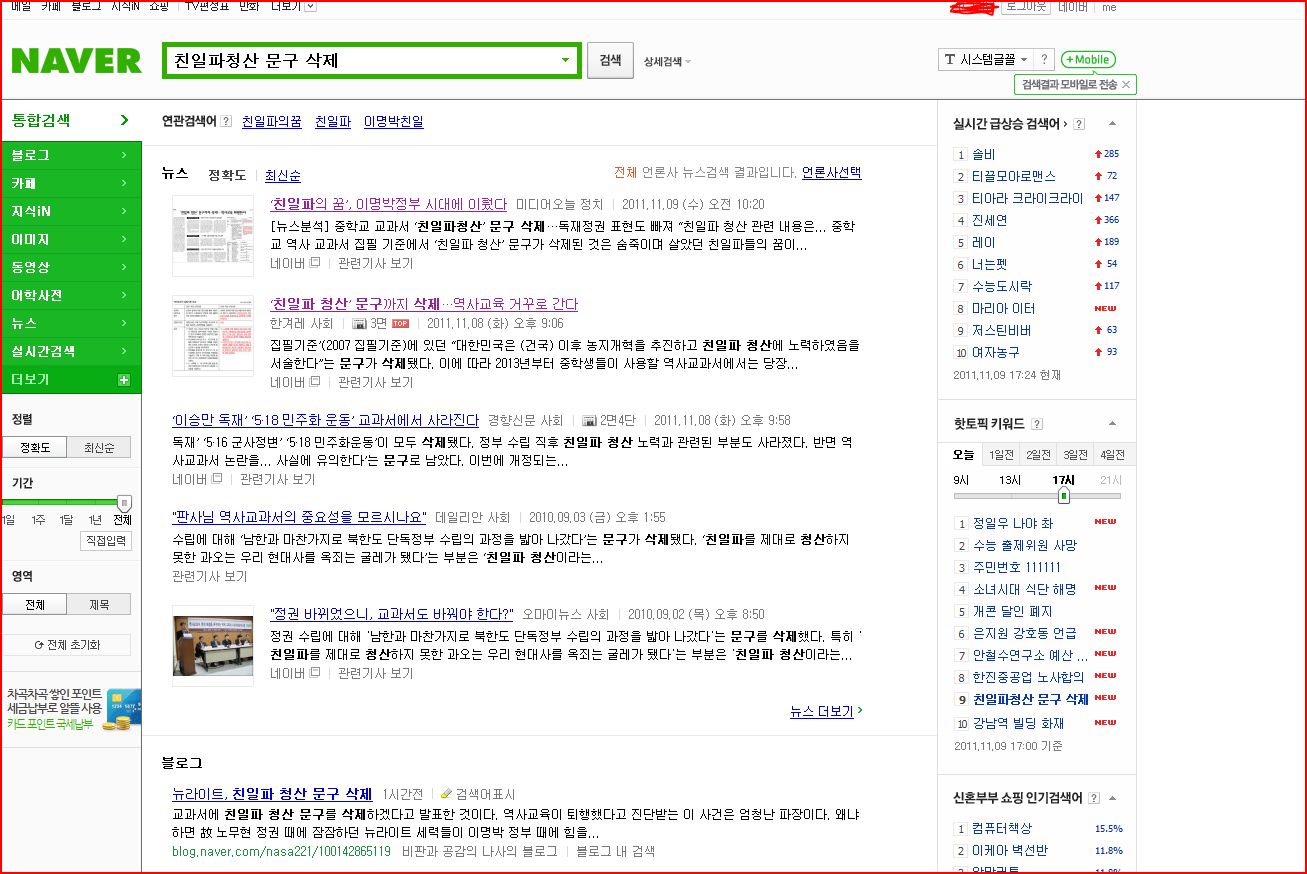1307x874 pixels.
Task: Click help icon beside 연관검색어
Action: pyautogui.click(x=226, y=122)
